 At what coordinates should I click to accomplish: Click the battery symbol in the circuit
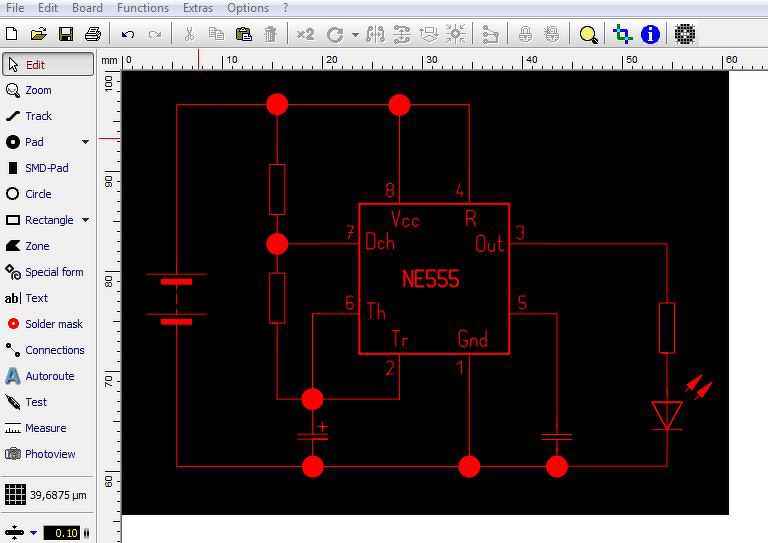pos(176,298)
